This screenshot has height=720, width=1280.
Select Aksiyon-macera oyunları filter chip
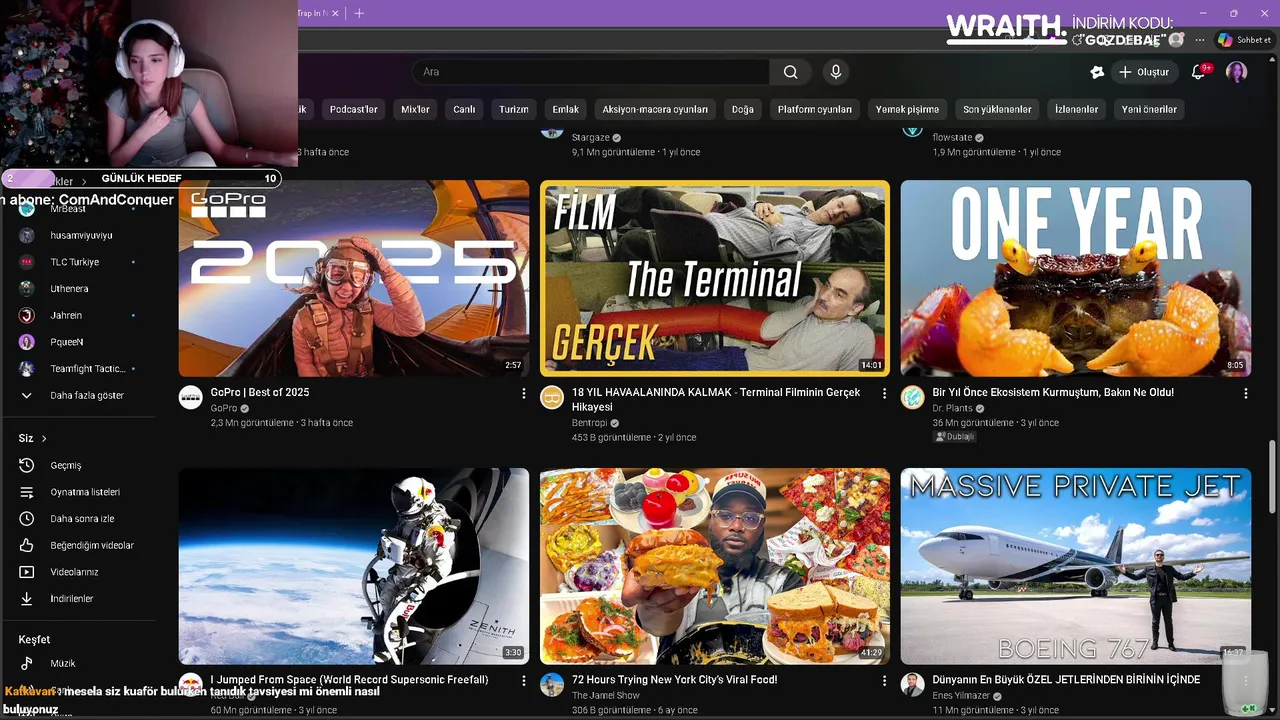pos(655,109)
